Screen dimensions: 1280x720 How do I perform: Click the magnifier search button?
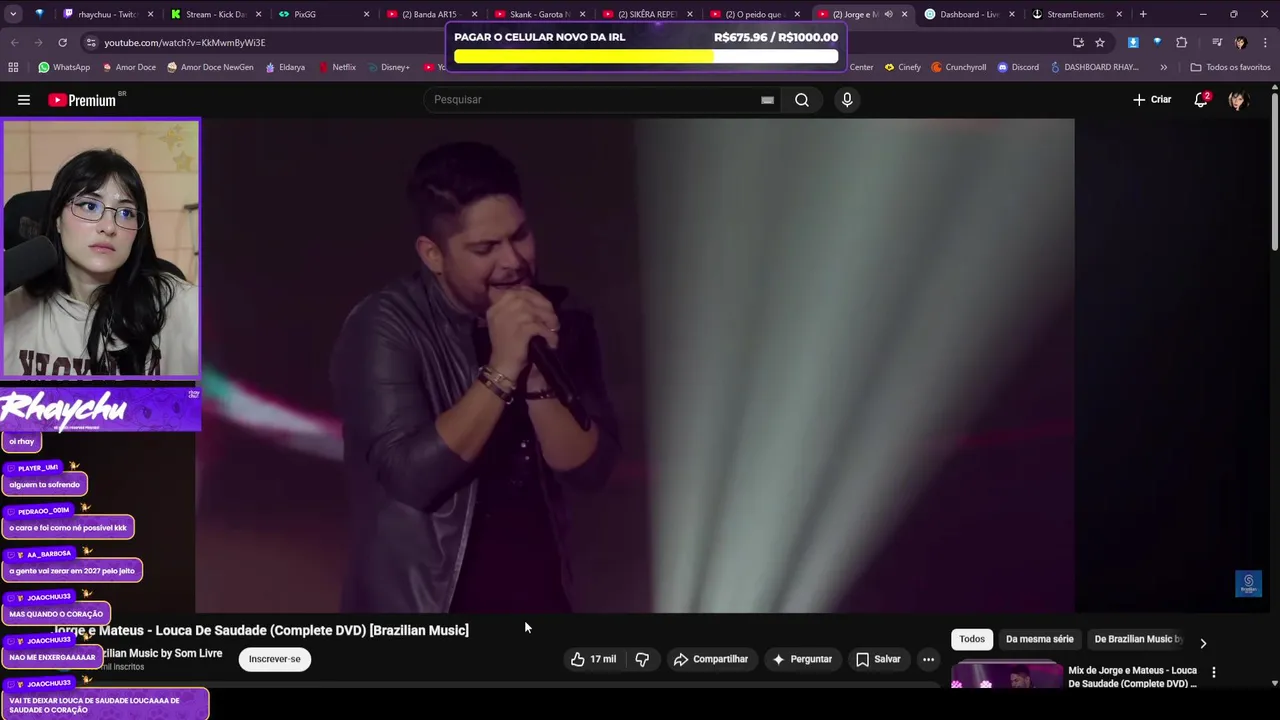coord(802,100)
